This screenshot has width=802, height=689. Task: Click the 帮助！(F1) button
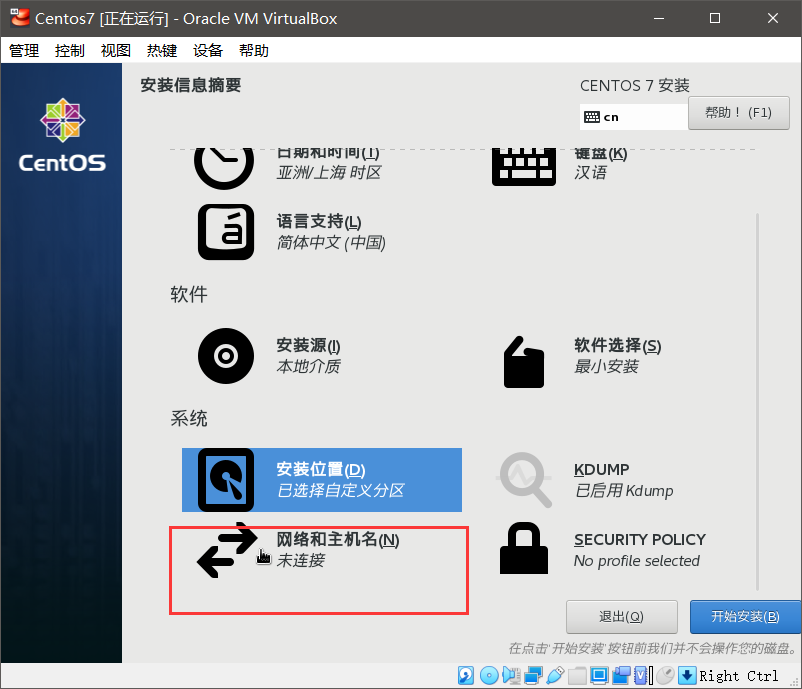tap(739, 113)
